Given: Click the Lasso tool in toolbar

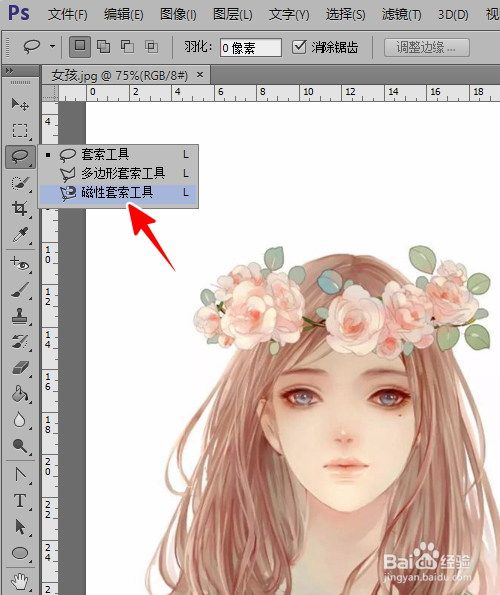Looking at the screenshot, I should tap(20, 156).
